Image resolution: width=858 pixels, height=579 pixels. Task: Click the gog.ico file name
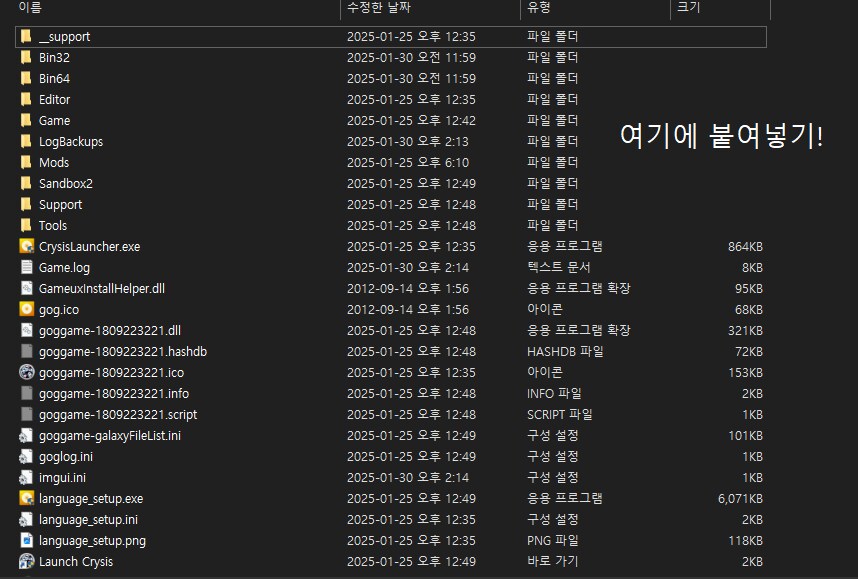[59, 310]
